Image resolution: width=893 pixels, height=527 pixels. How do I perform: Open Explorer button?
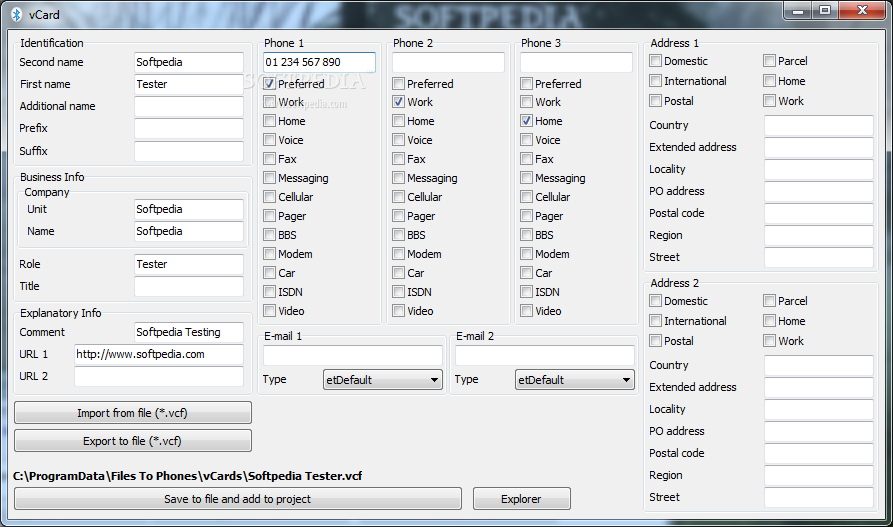522,499
